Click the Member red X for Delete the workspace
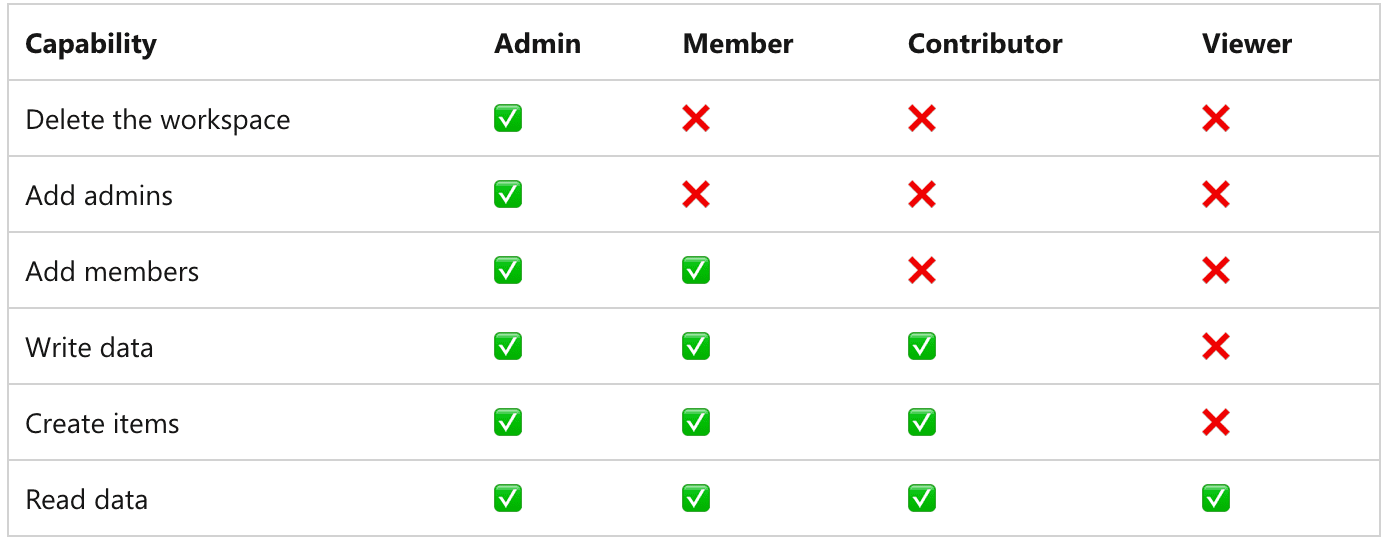This screenshot has height=546, width=1382. tap(696, 120)
